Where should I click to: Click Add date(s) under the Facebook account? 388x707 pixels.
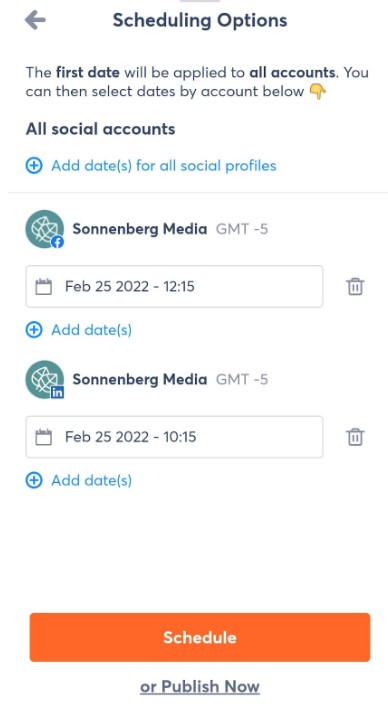(x=91, y=330)
